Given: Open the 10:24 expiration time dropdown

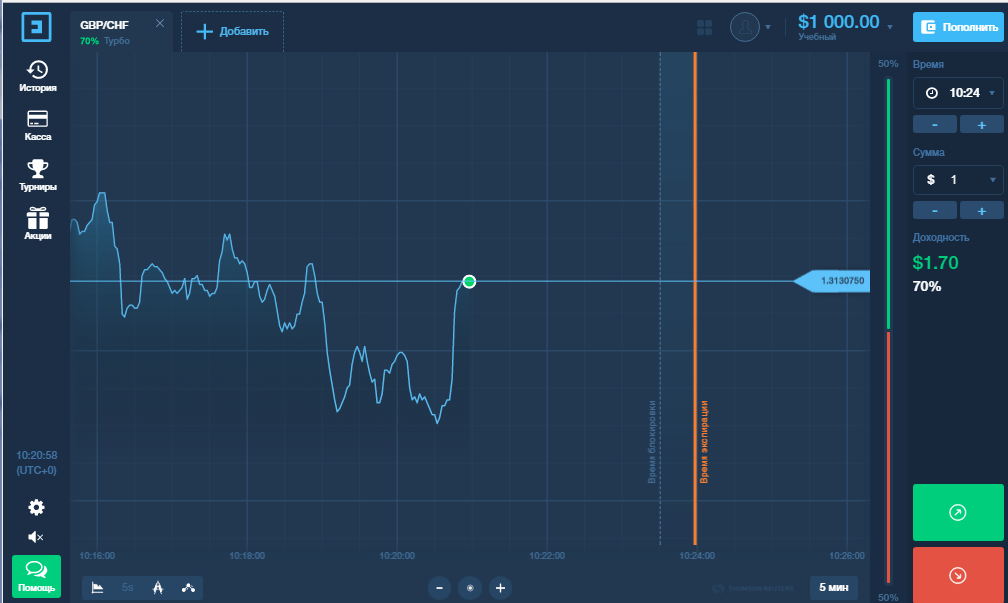Looking at the screenshot, I should coord(958,93).
